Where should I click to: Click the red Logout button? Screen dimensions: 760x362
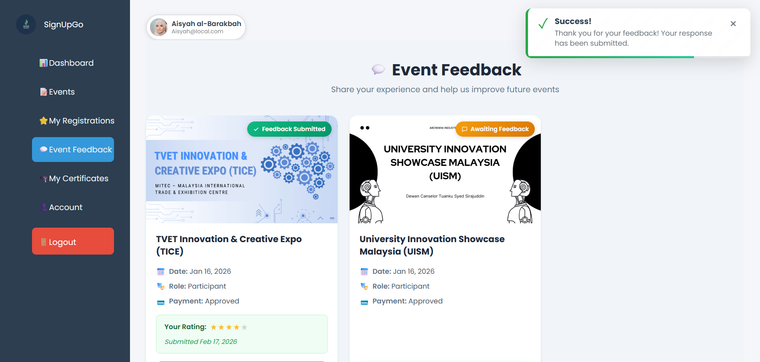tap(73, 241)
